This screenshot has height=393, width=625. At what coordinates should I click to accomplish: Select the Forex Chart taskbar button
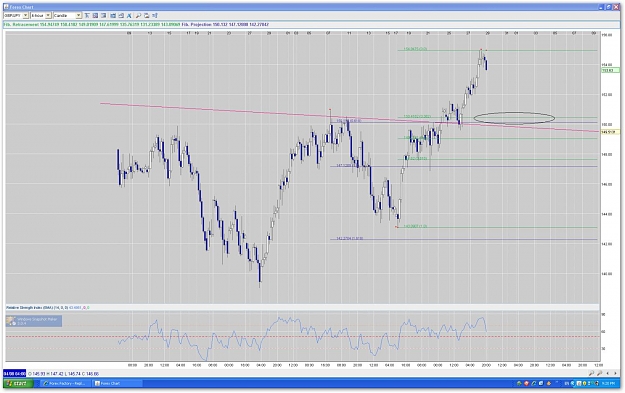tap(117, 383)
